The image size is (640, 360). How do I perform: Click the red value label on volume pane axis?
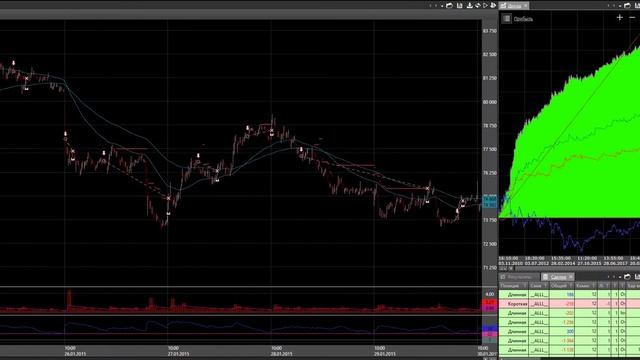(x=489, y=302)
